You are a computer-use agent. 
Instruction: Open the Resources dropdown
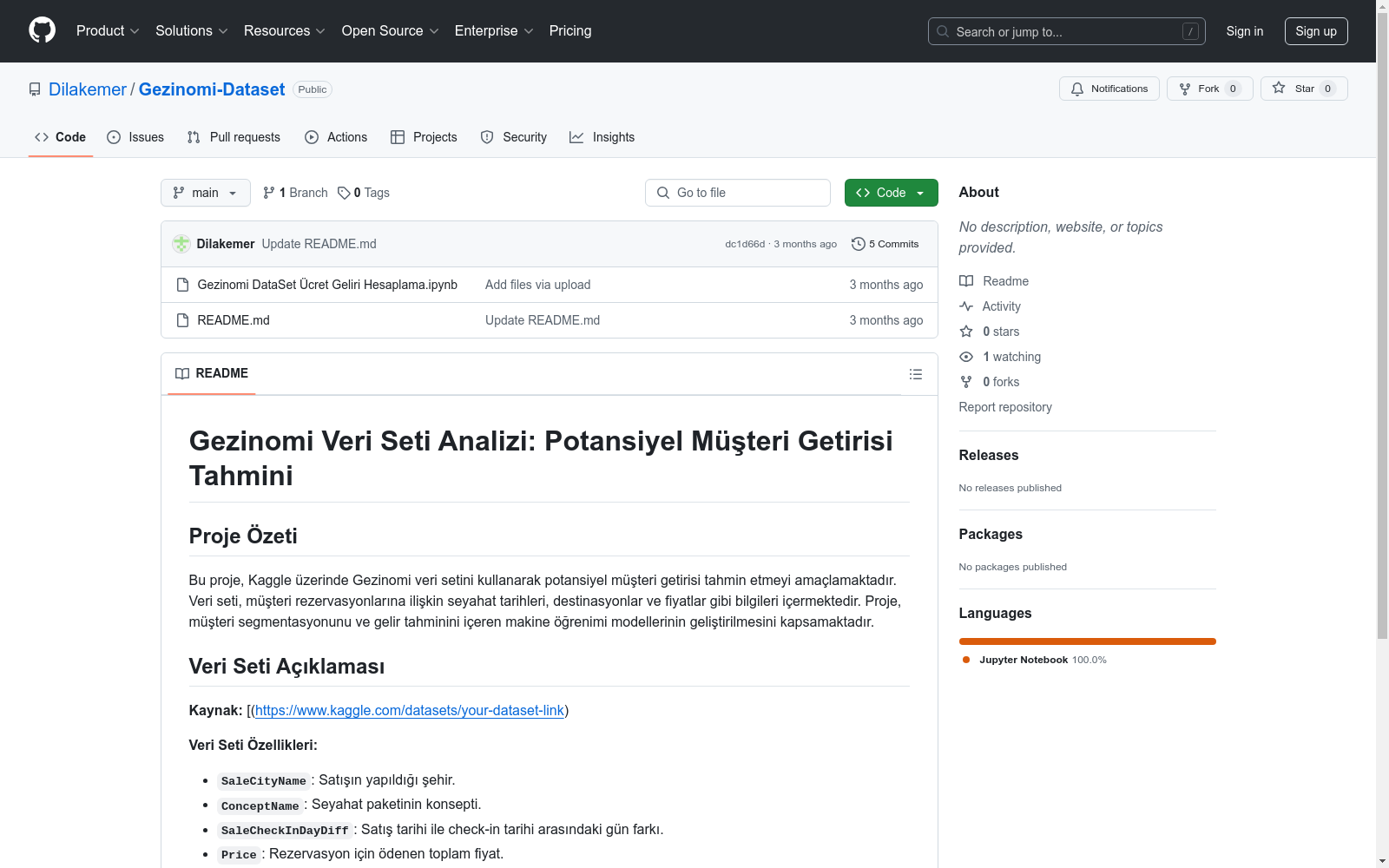[285, 31]
